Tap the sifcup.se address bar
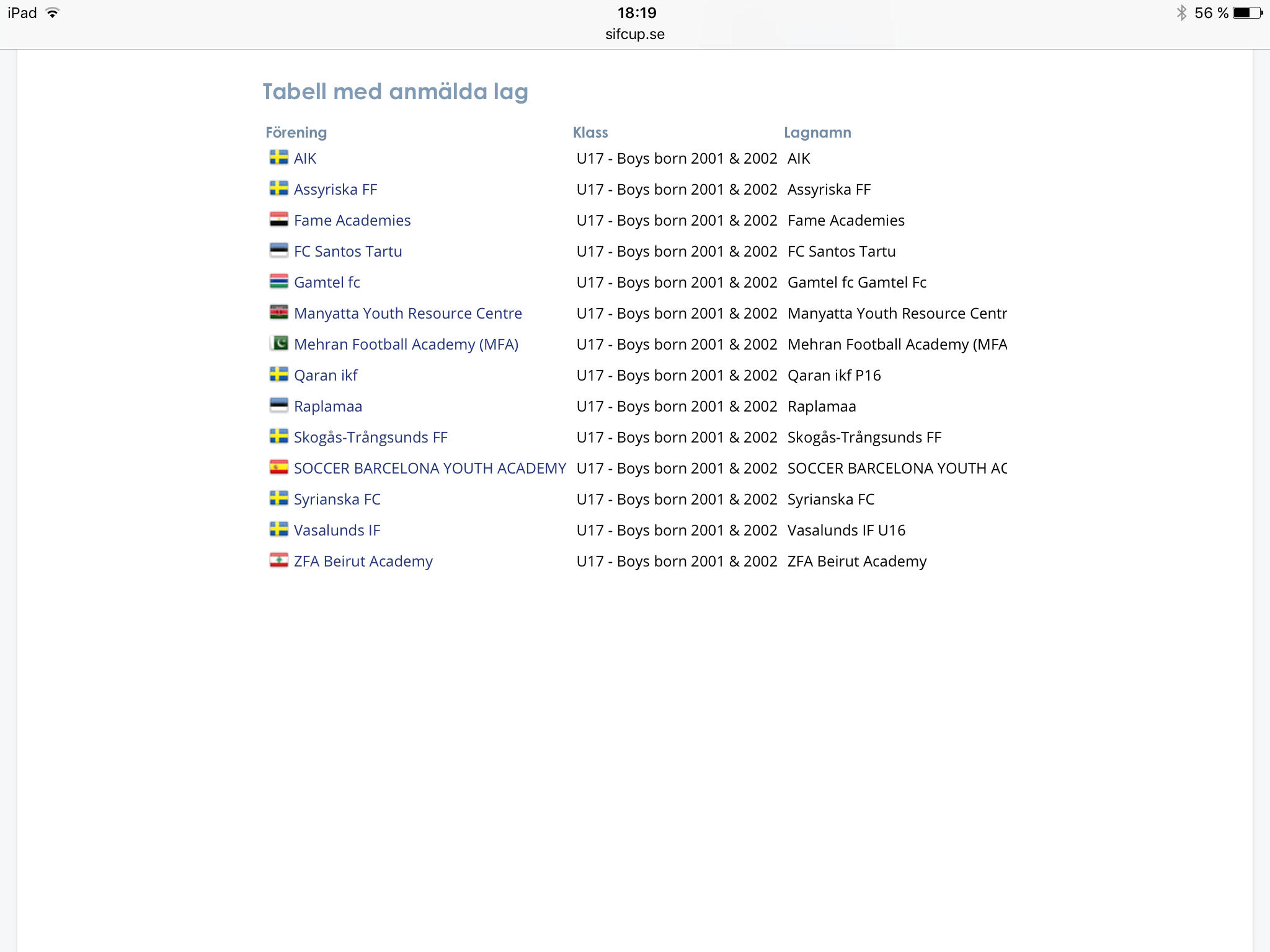Screen dimensions: 1270x952 coord(634,34)
